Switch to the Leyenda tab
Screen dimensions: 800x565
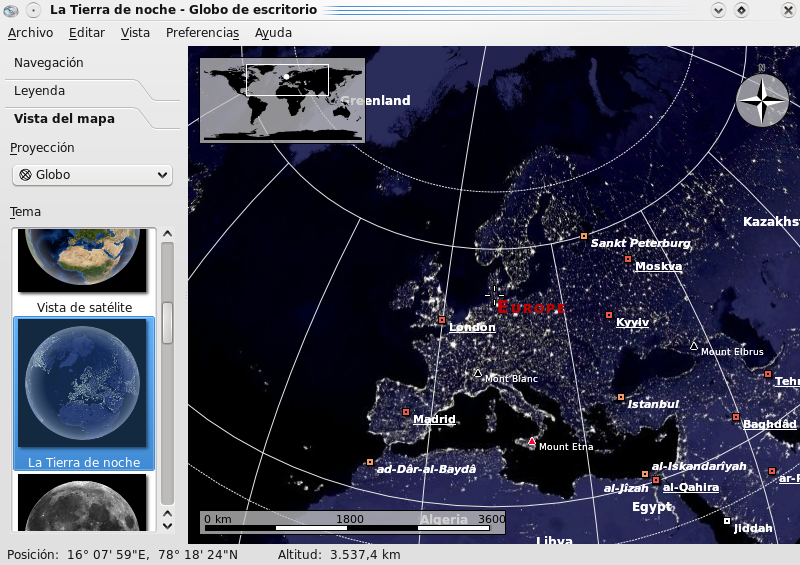click(39, 91)
